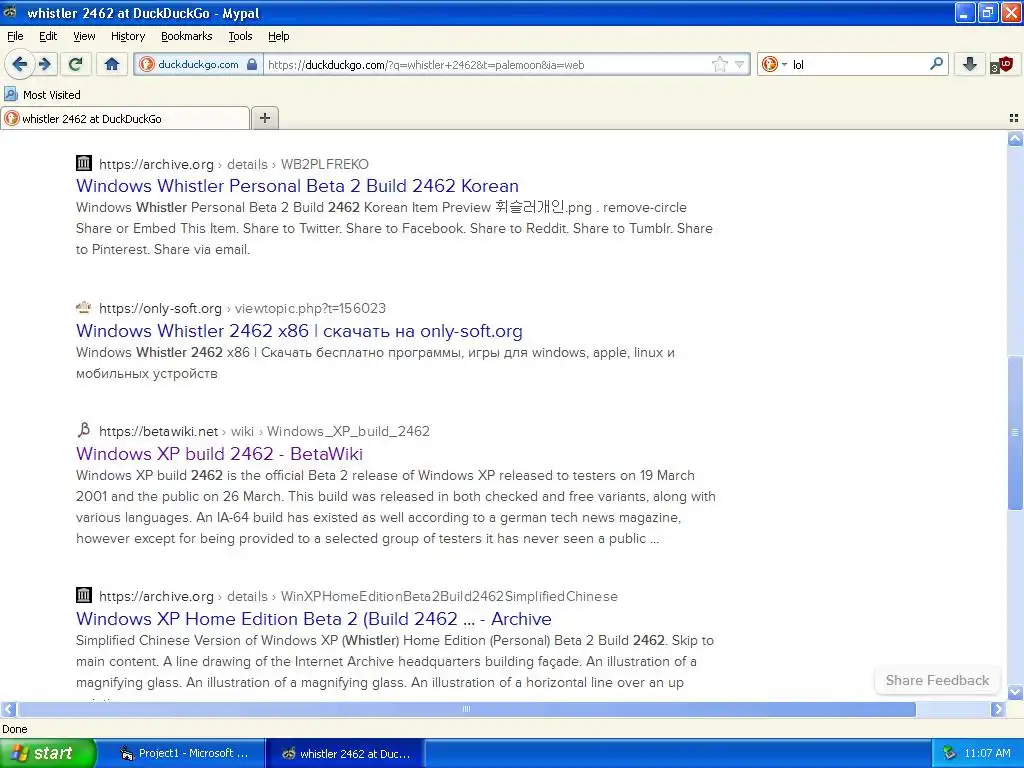Screen dimensions: 1024x768
Task: Click the Russian description under only-soft result
Action: (376, 362)
